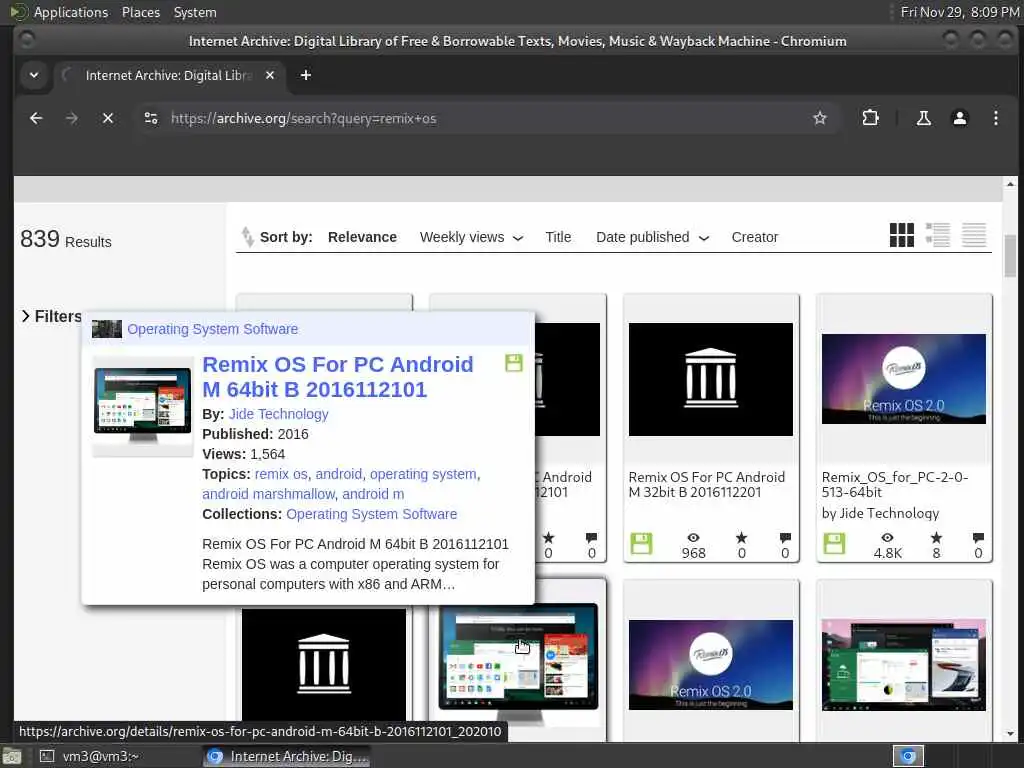Image resolution: width=1024 pixels, height=768 pixels.
Task: Click the scrollbar up arrow
Action: pyautogui.click(x=1010, y=184)
